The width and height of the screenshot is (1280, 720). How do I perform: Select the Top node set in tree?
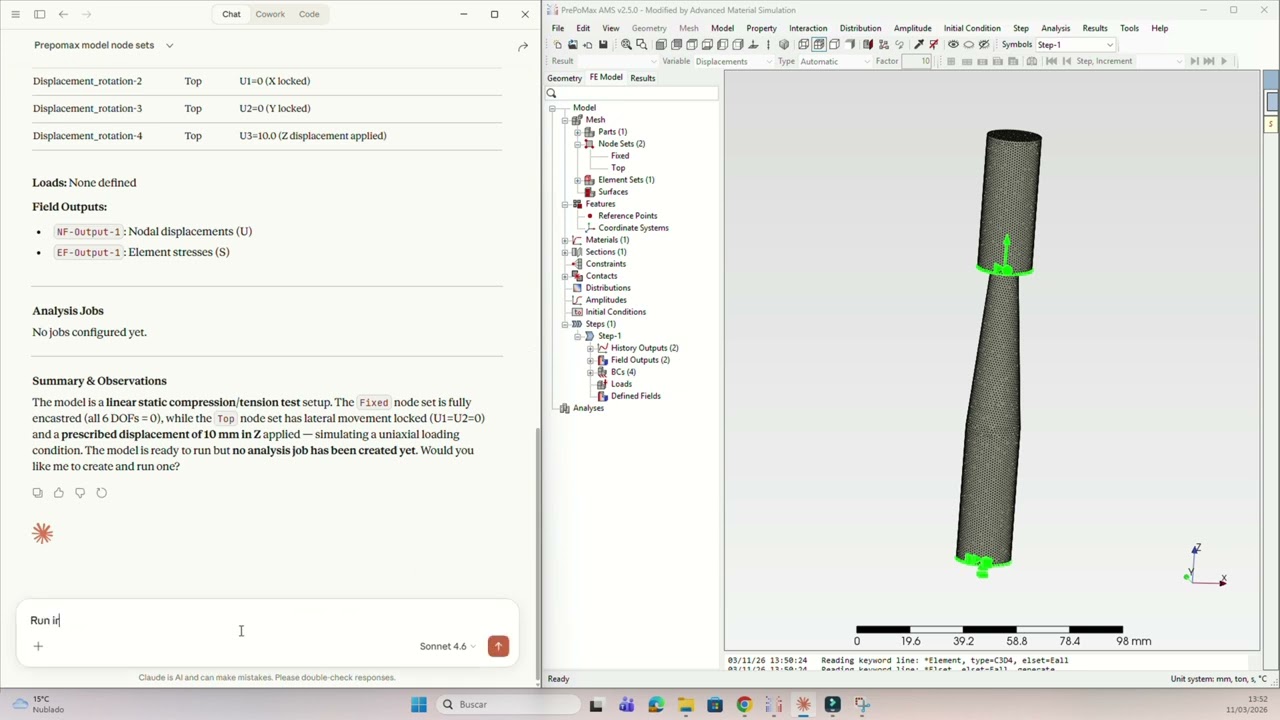pyautogui.click(x=618, y=168)
